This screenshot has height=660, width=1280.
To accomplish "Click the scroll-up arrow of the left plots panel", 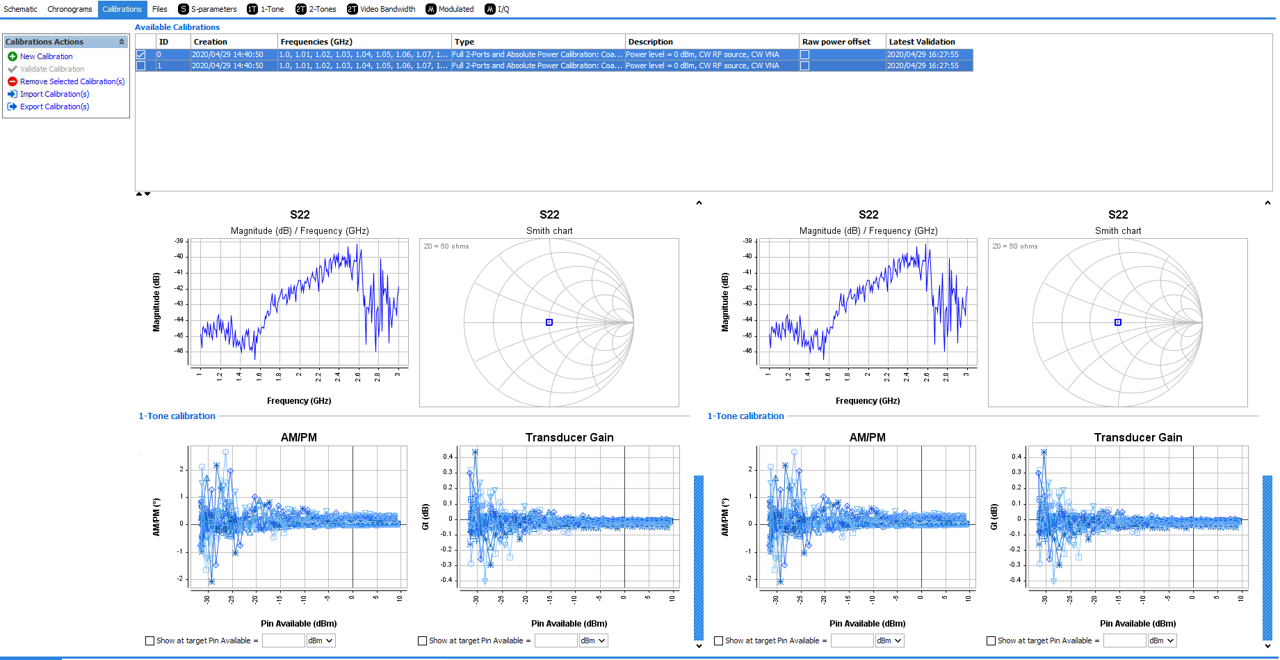I will tap(699, 203).
